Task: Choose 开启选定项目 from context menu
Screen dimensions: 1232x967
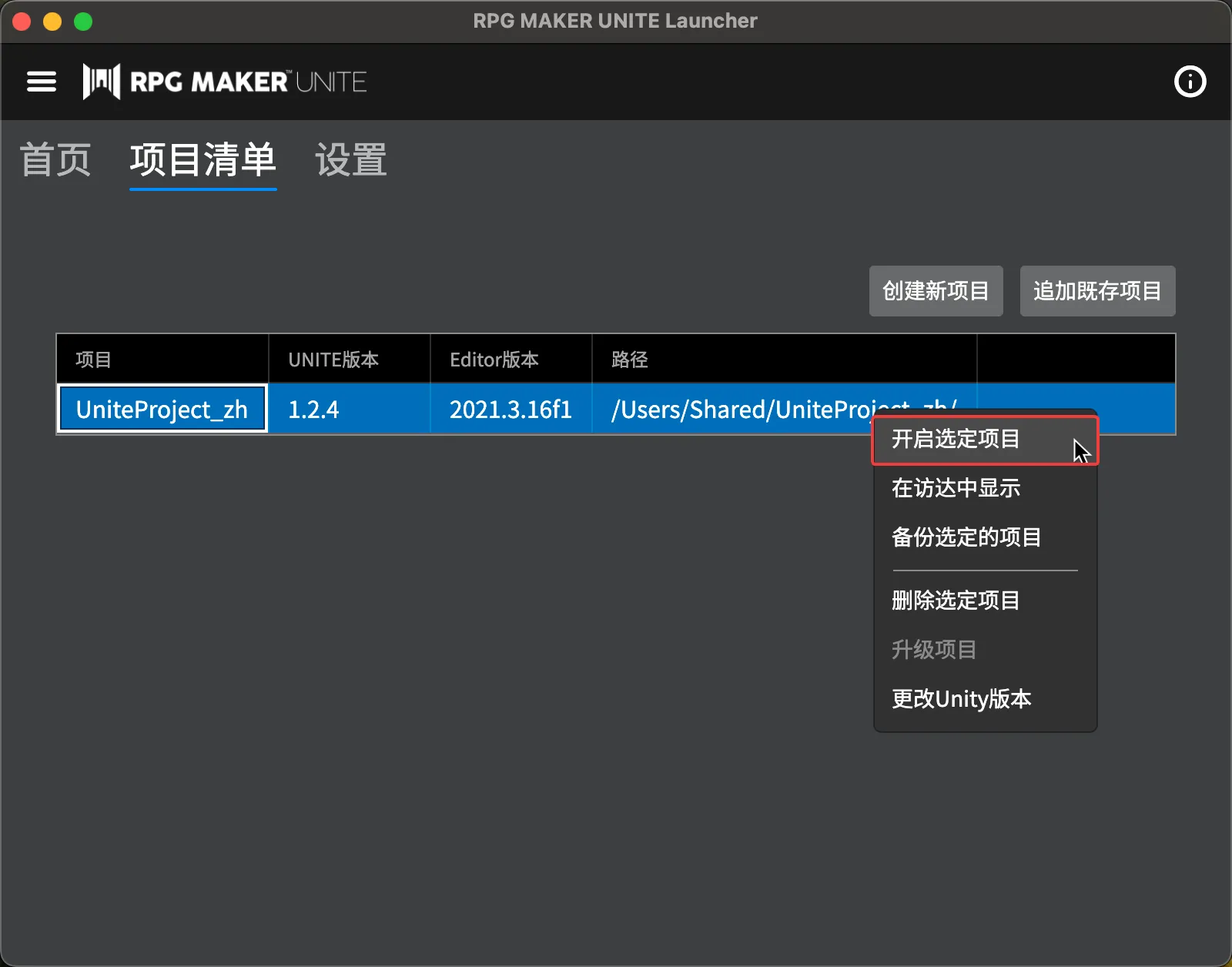Action: [985, 440]
